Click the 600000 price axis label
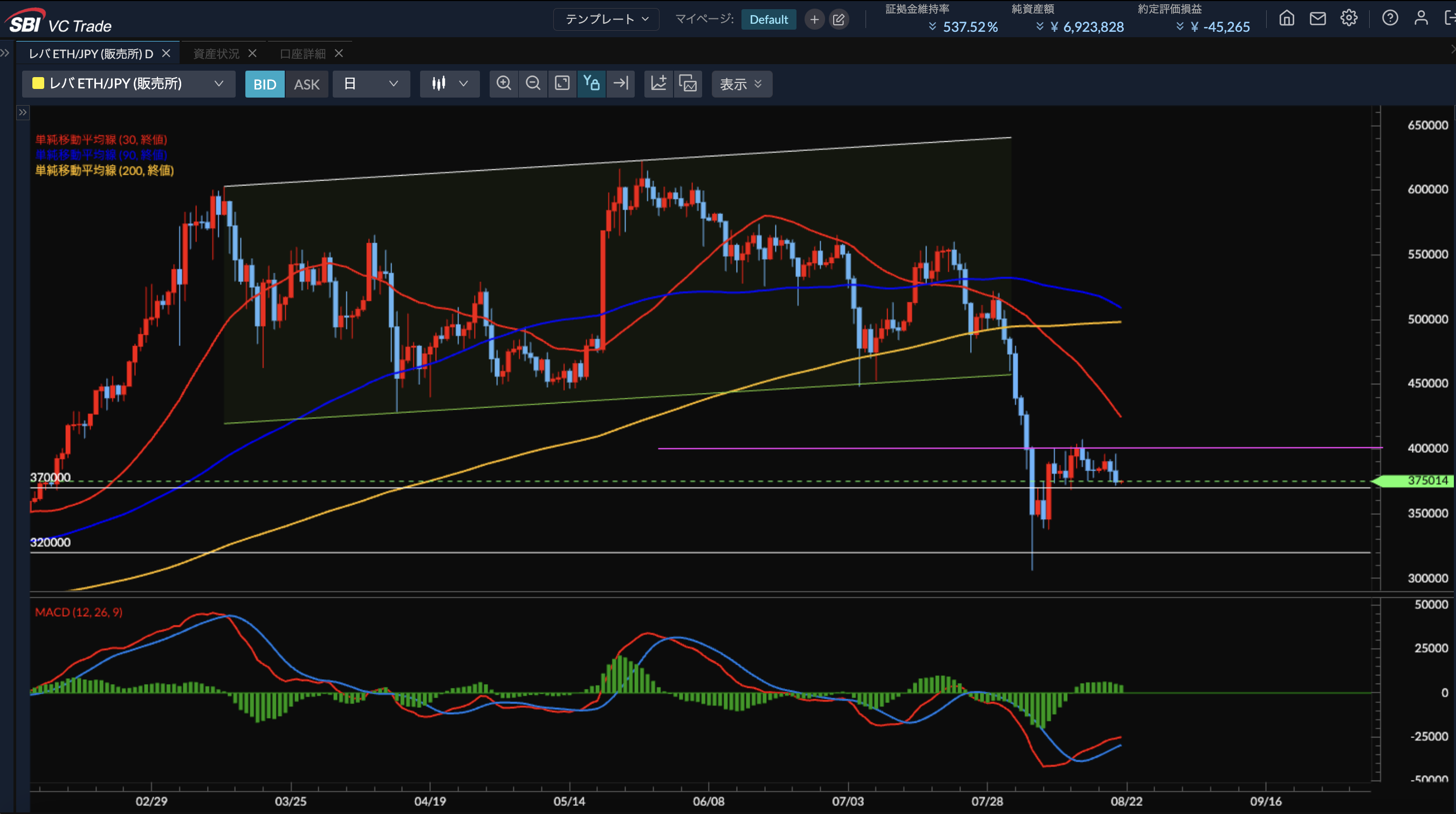This screenshot has height=814, width=1456. pyautogui.click(x=1428, y=189)
